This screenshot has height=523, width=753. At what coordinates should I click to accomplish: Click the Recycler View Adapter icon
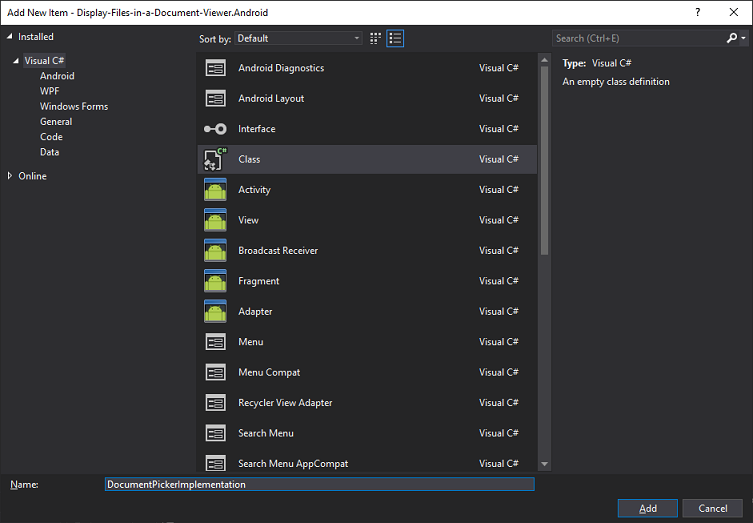coord(216,403)
